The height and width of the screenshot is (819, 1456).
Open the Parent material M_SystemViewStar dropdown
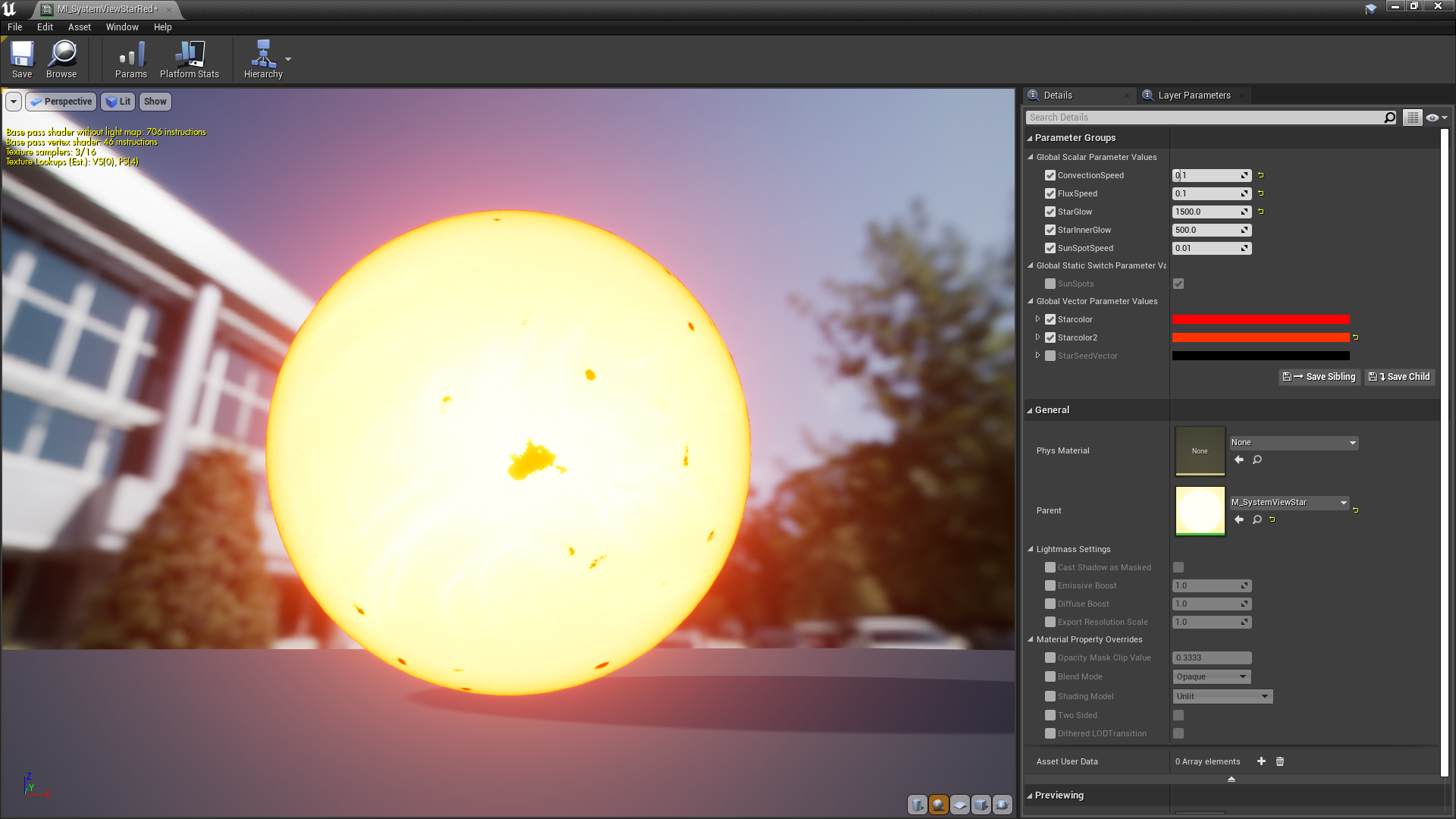tap(1289, 502)
